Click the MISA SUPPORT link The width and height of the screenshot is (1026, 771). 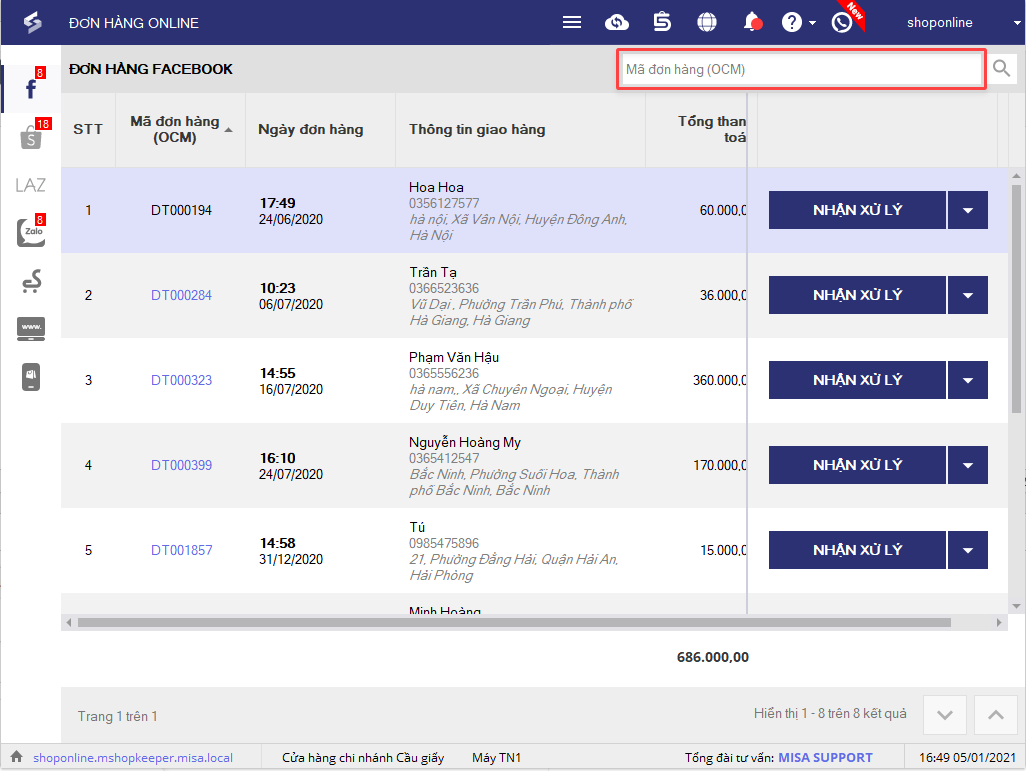825,758
